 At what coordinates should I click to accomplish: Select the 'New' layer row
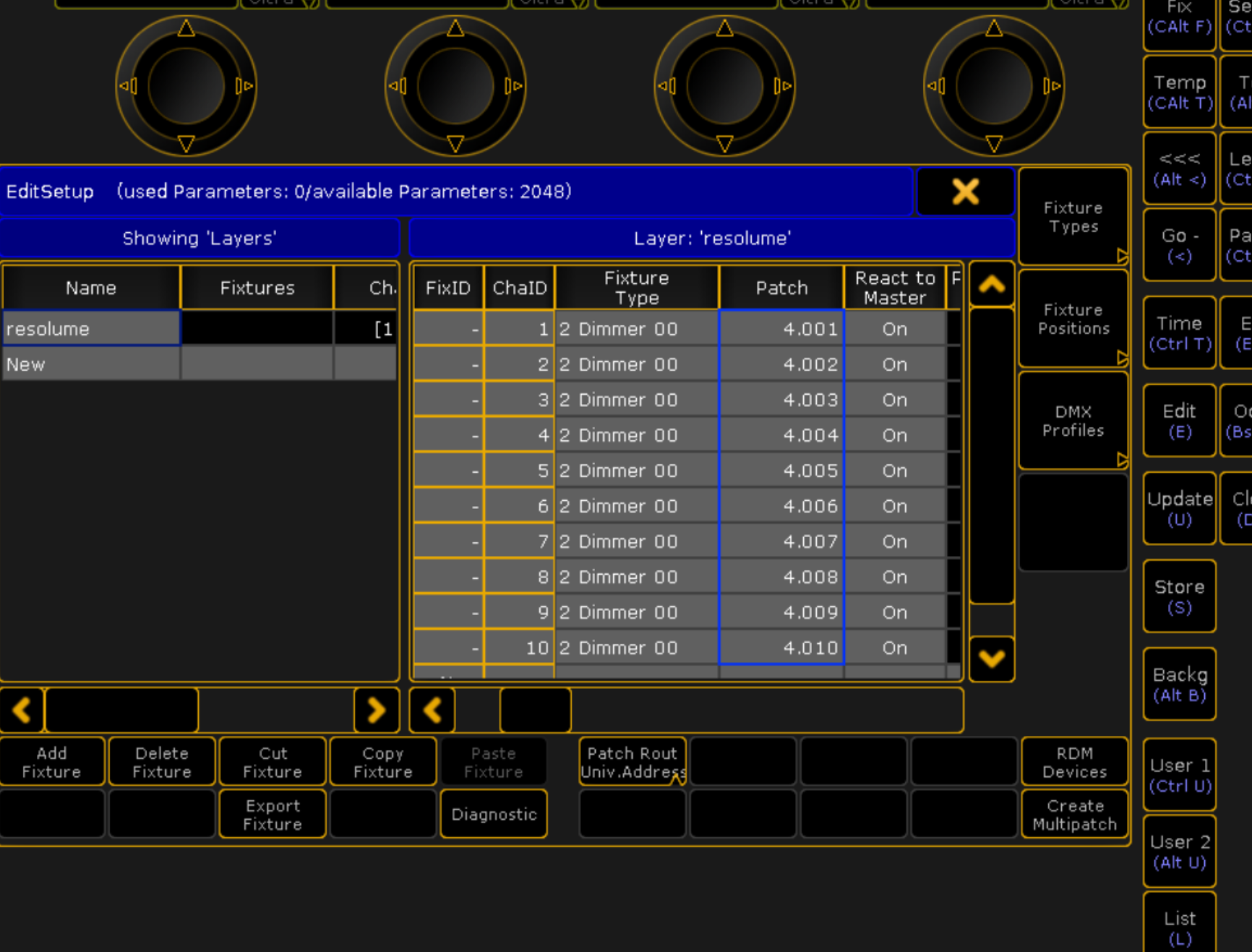[199, 364]
